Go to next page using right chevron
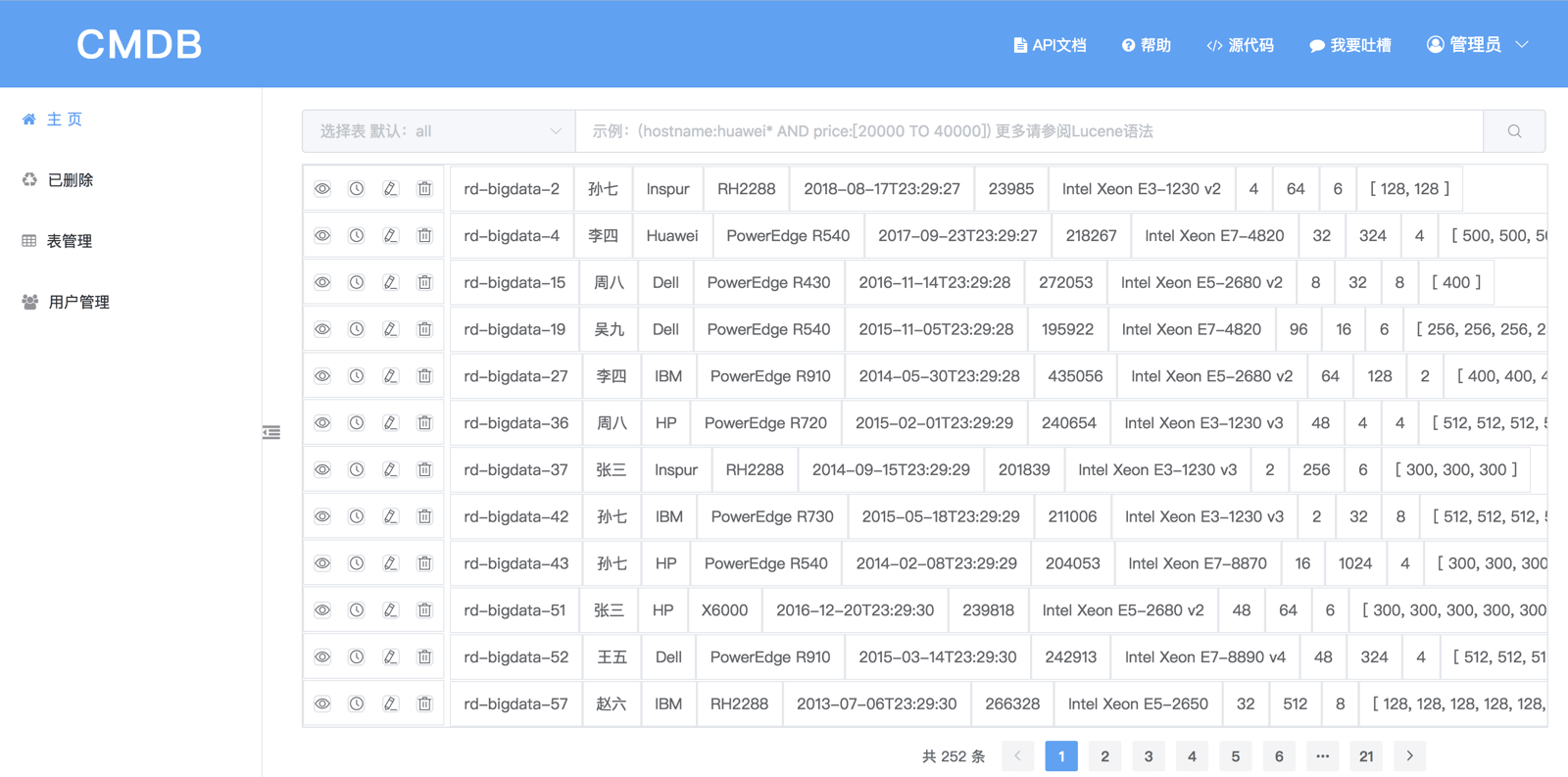 [x=1409, y=756]
